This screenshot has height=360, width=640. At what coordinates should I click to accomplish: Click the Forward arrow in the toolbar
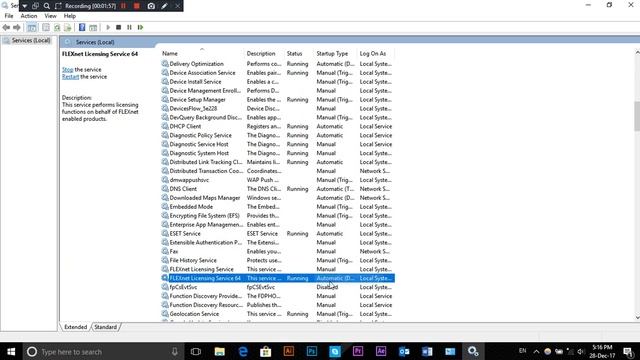[17, 27]
